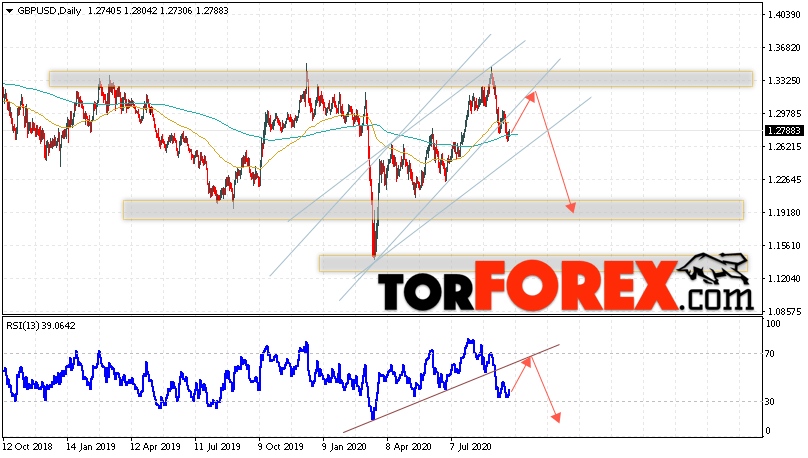Click the RSI(13) 39.0642 indicator label
Screen dimensions: 808x458
tap(41, 326)
